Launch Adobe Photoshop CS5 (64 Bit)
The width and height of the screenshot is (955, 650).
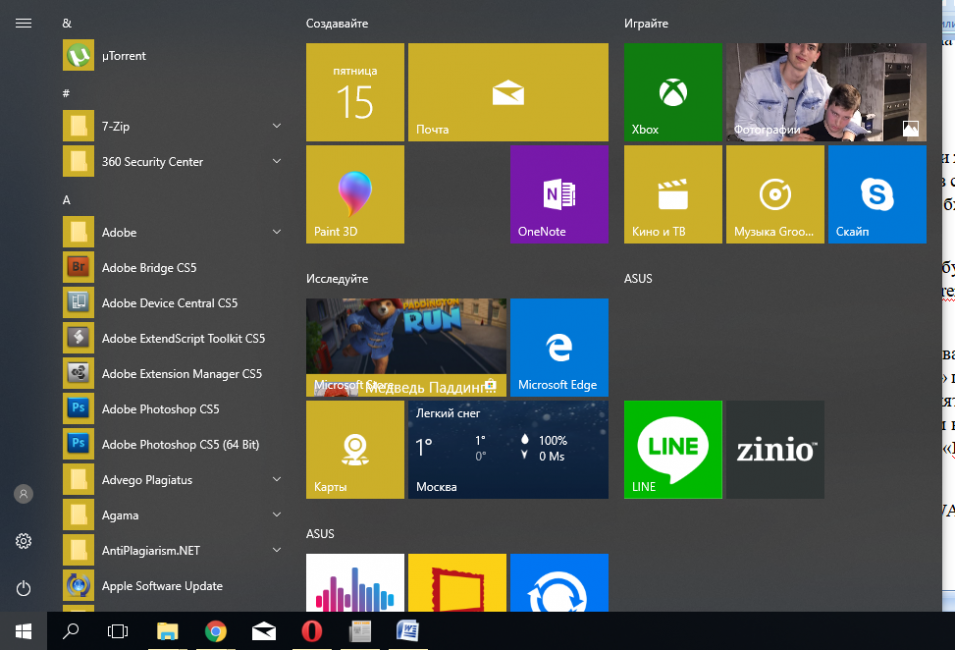(172, 444)
